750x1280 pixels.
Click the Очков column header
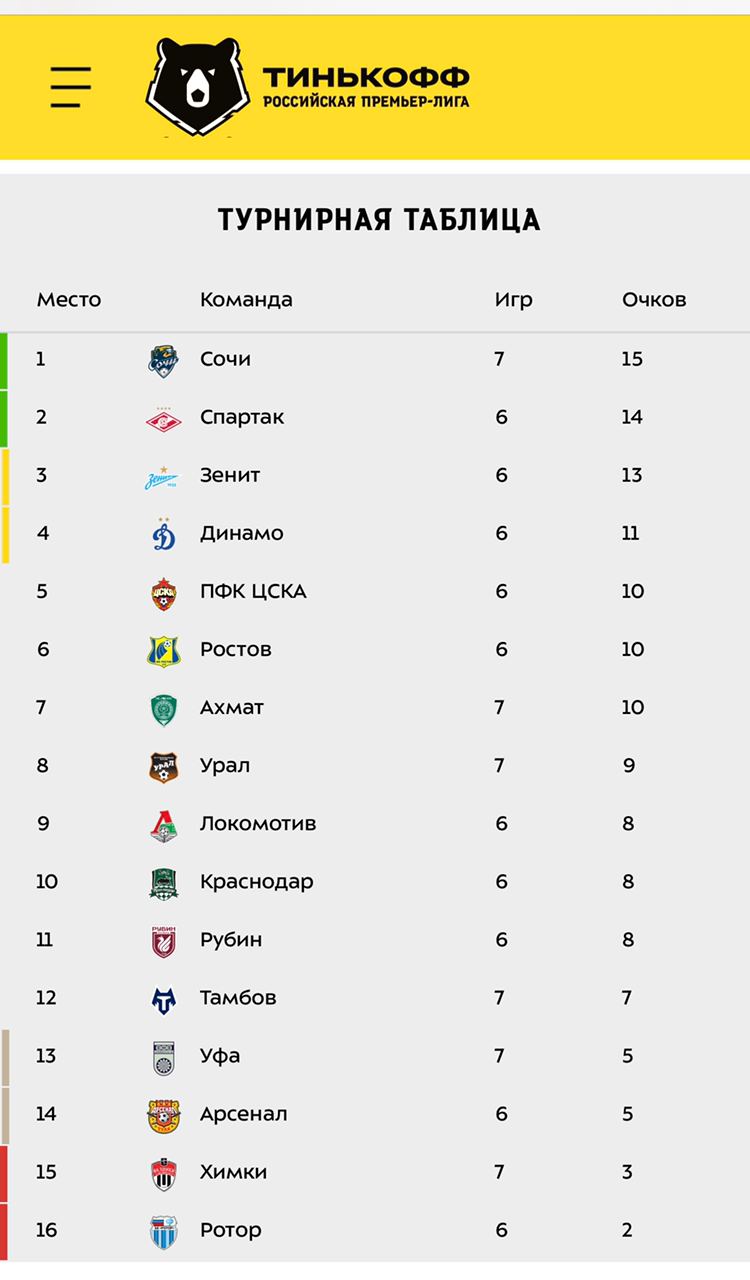click(654, 300)
